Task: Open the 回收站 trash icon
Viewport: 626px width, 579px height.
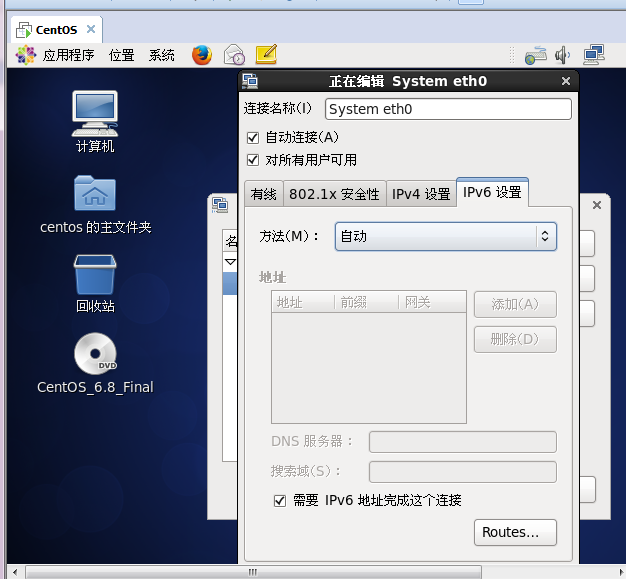Action: coord(95,284)
